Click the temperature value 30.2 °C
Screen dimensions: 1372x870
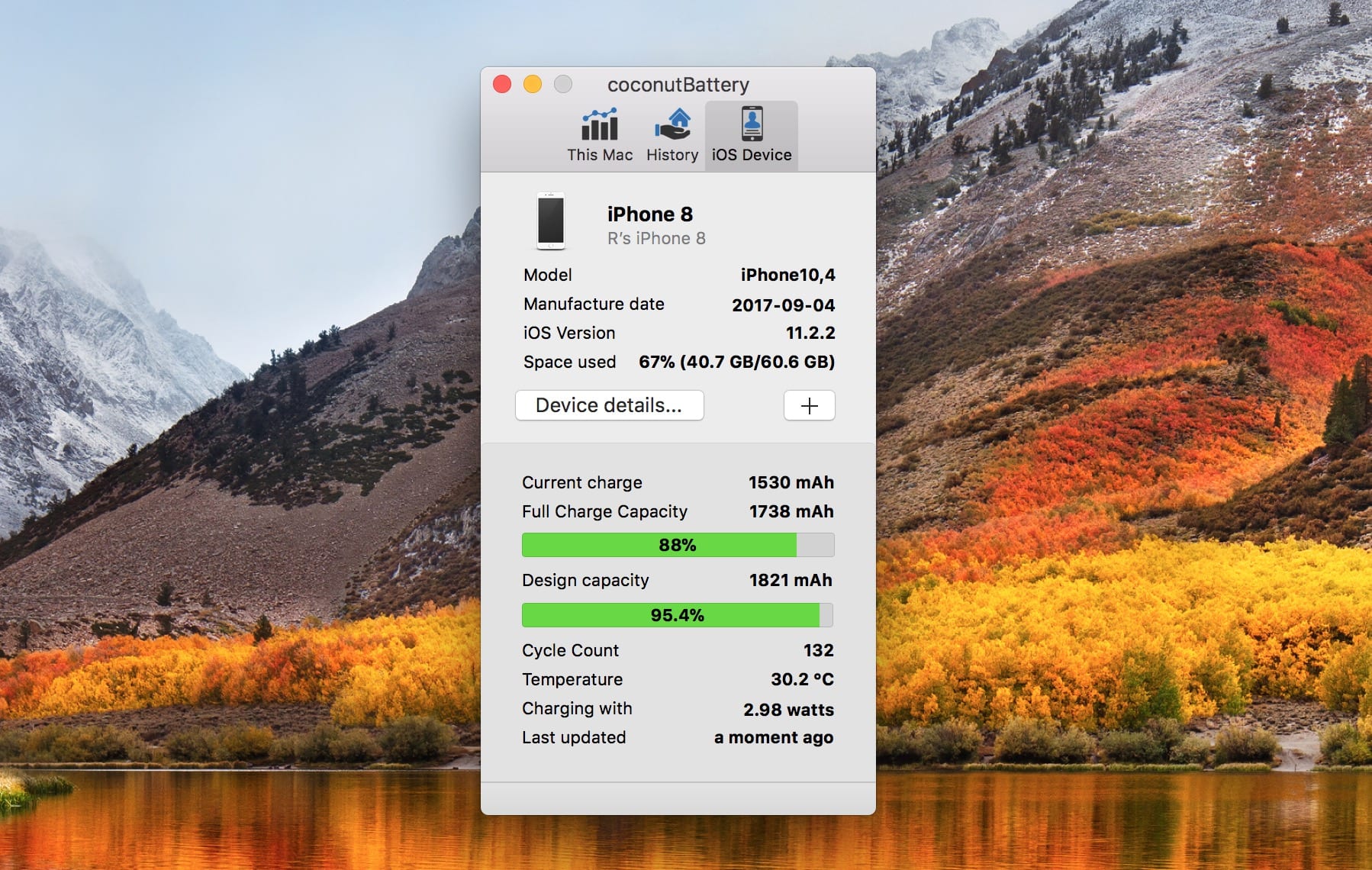[x=802, y=679]
